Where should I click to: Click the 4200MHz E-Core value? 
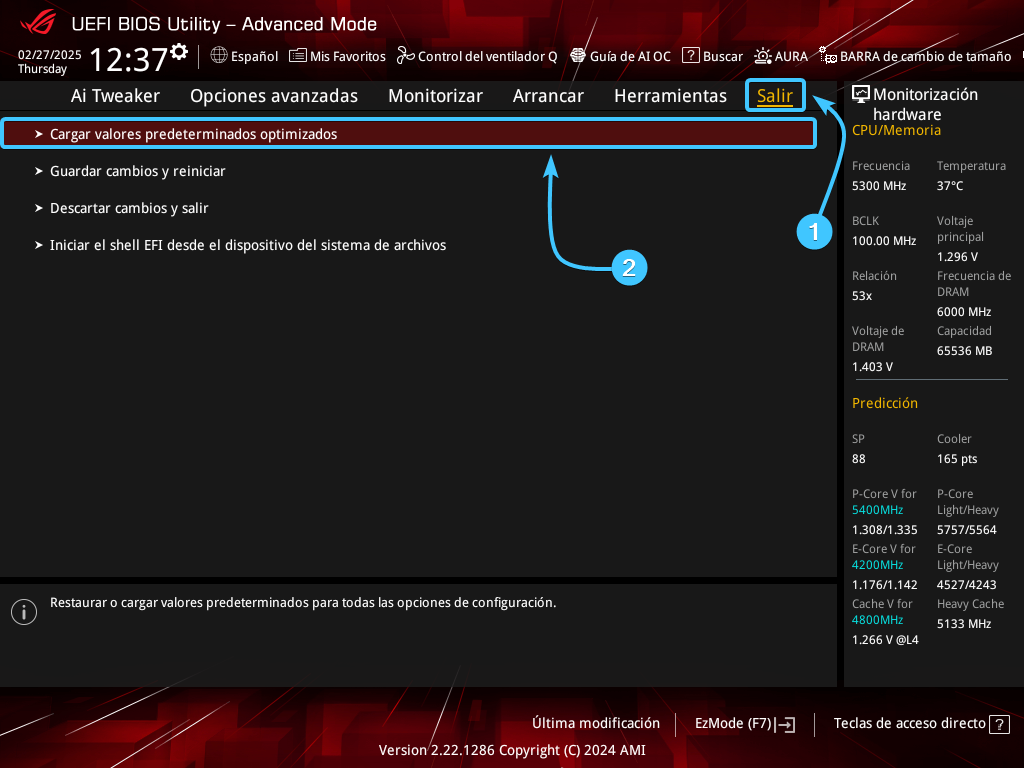877,565
